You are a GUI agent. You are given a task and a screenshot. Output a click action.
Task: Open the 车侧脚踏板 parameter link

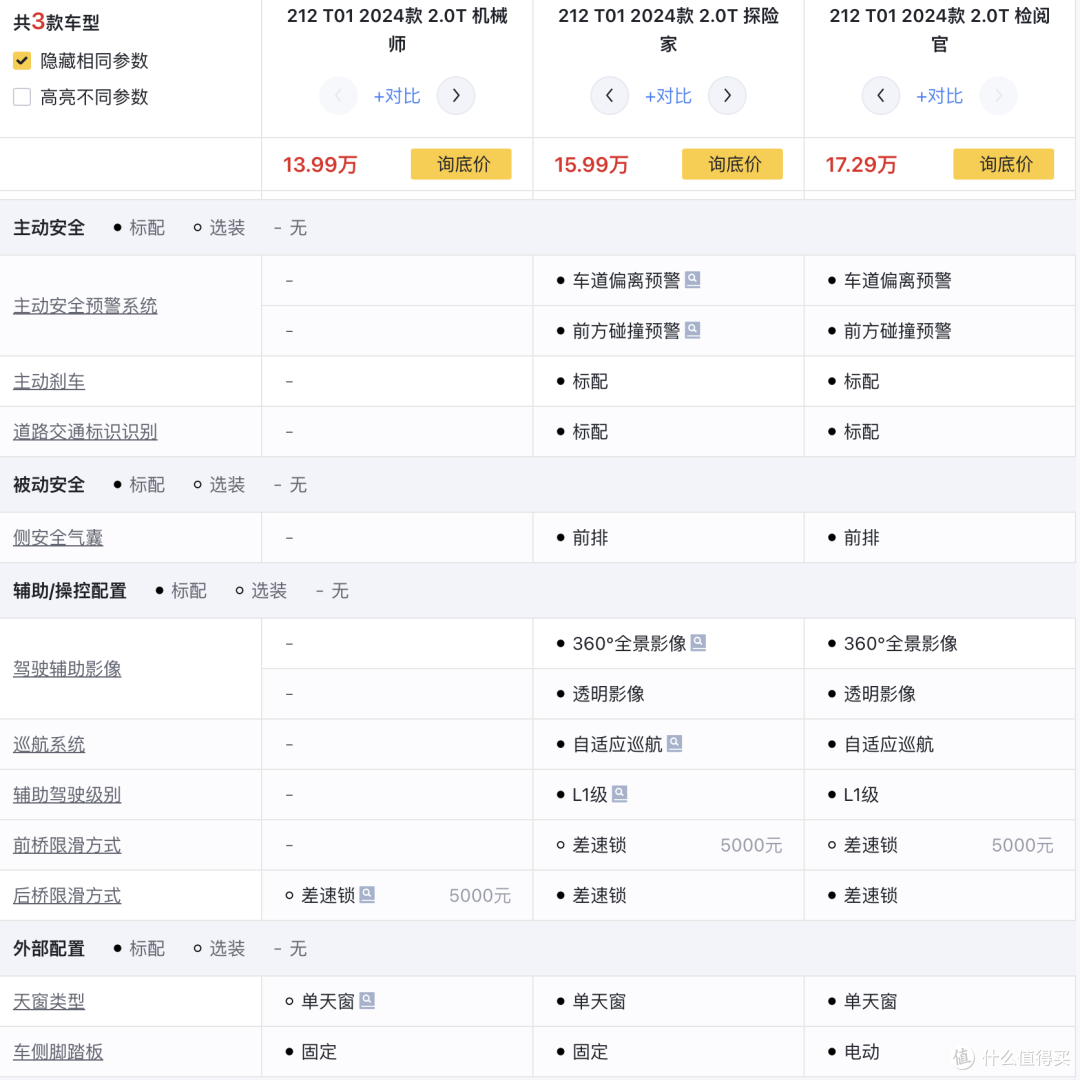pos(58,1052)
